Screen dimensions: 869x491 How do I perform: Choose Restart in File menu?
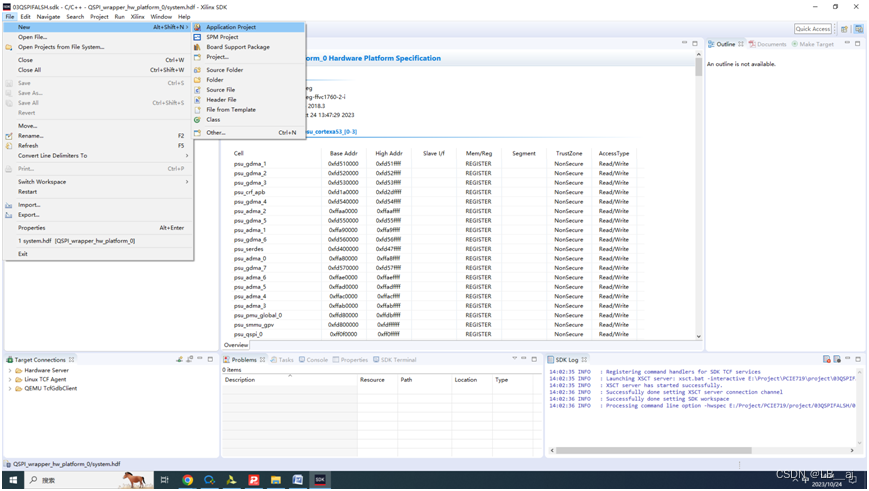tap(98, 192)
